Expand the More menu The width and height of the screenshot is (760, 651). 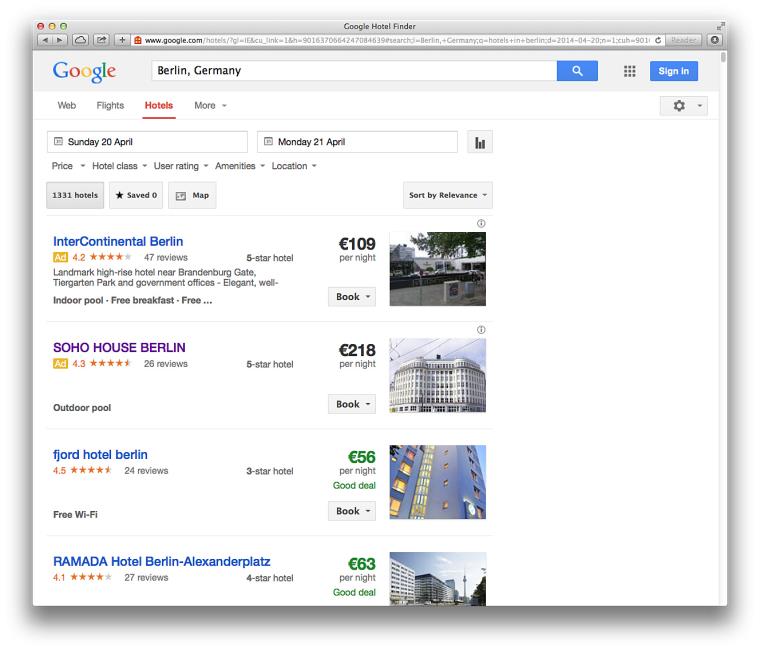point(210,105)
